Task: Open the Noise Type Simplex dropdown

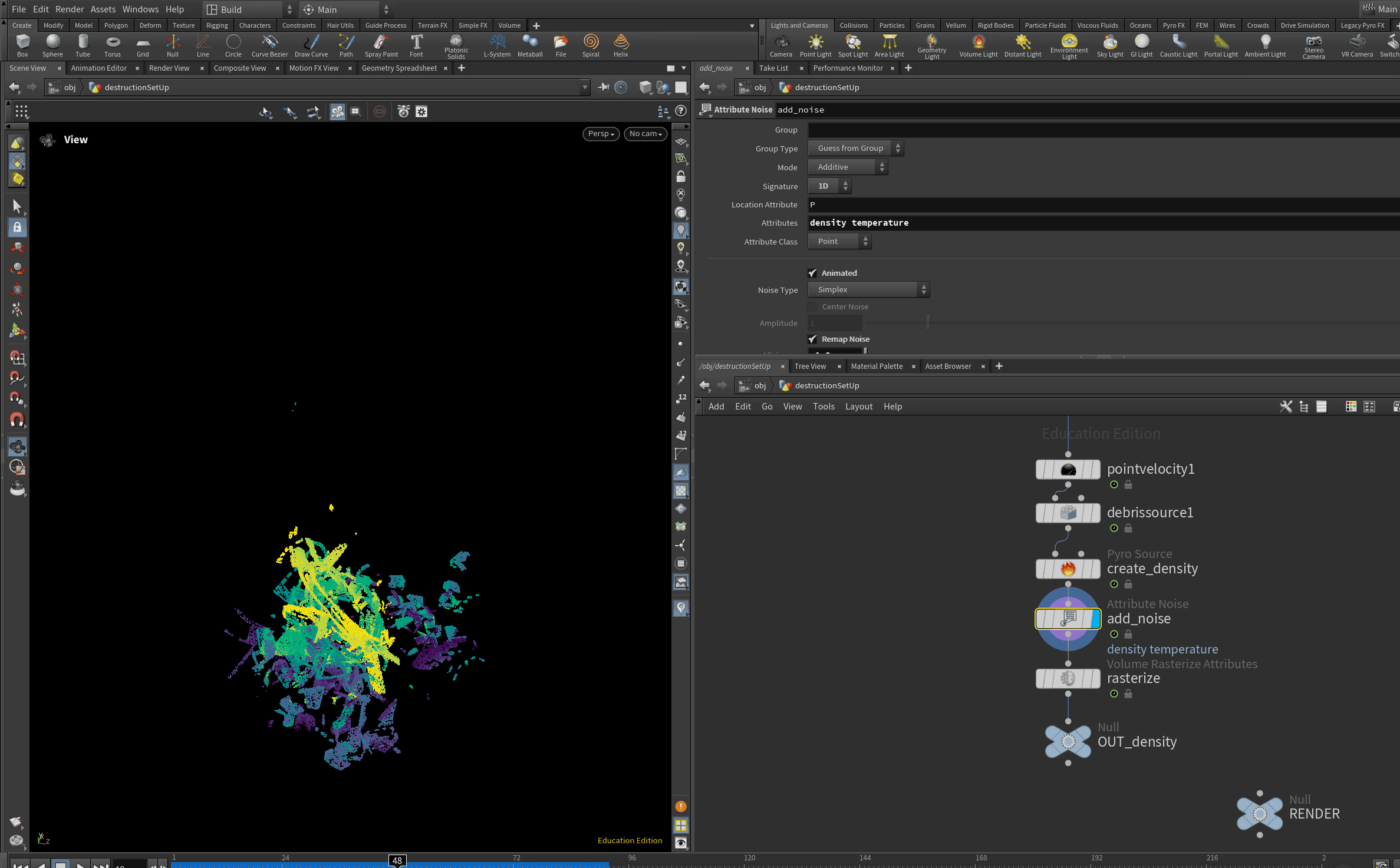Action: coord(868,289)
